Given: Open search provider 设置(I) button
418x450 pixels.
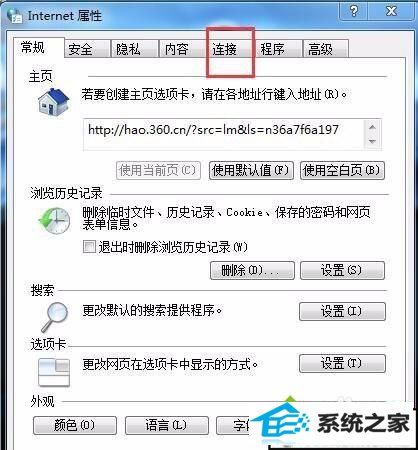Looking at the screenshot, I should (342, 311).
